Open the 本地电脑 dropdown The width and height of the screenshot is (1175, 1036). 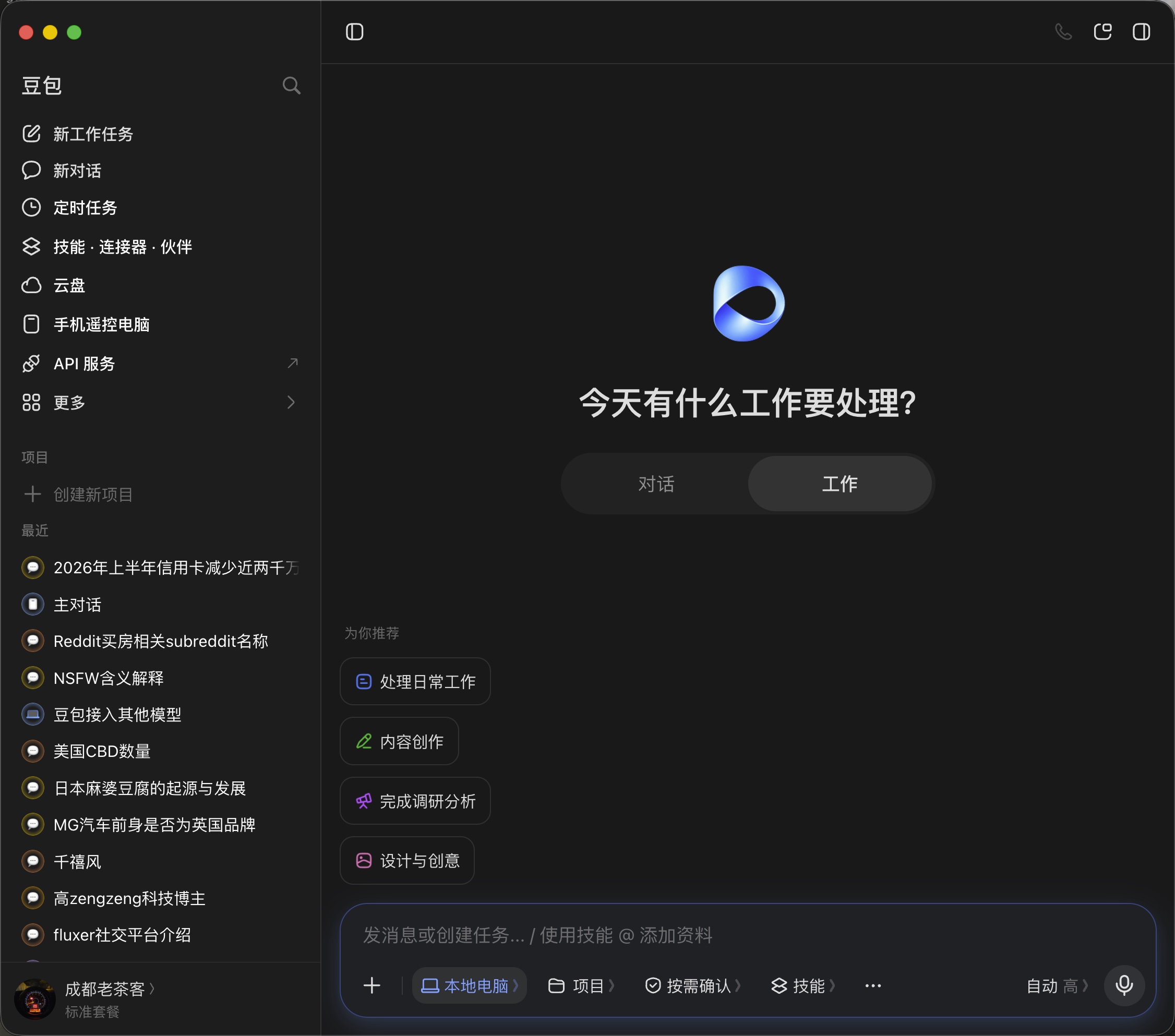(x=470, y=985)
